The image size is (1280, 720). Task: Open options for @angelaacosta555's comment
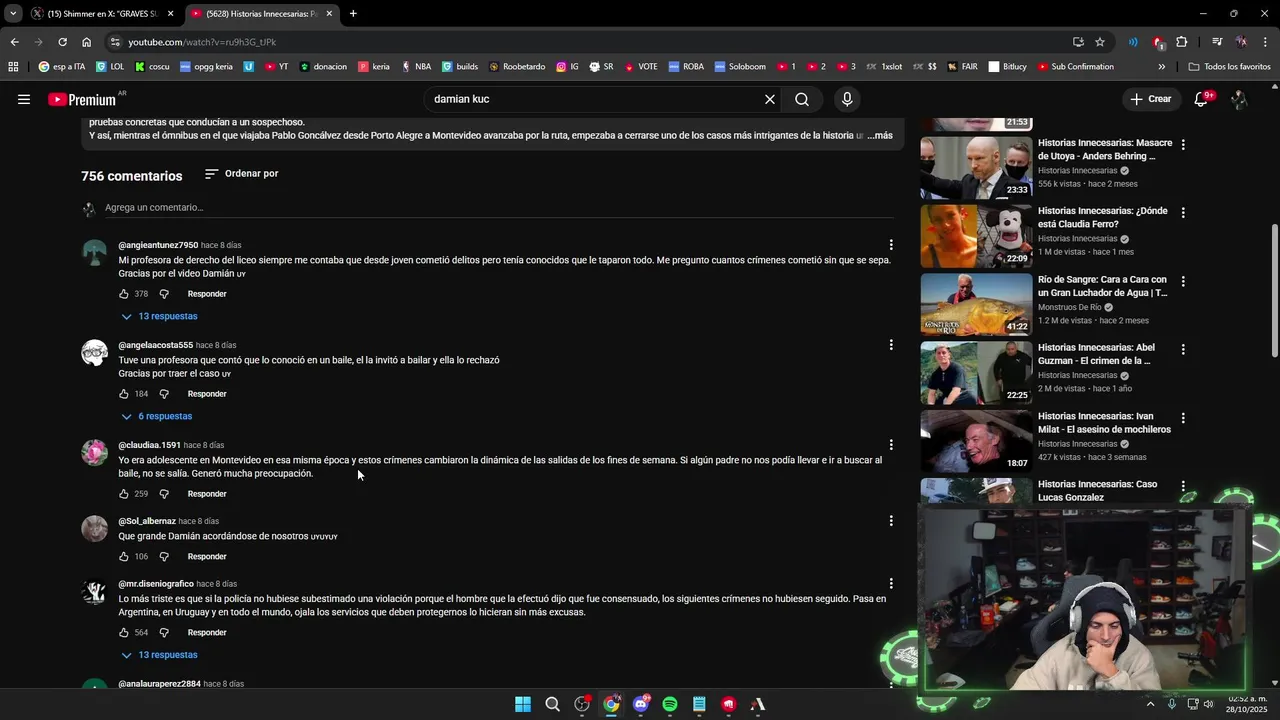click(891, 345)
